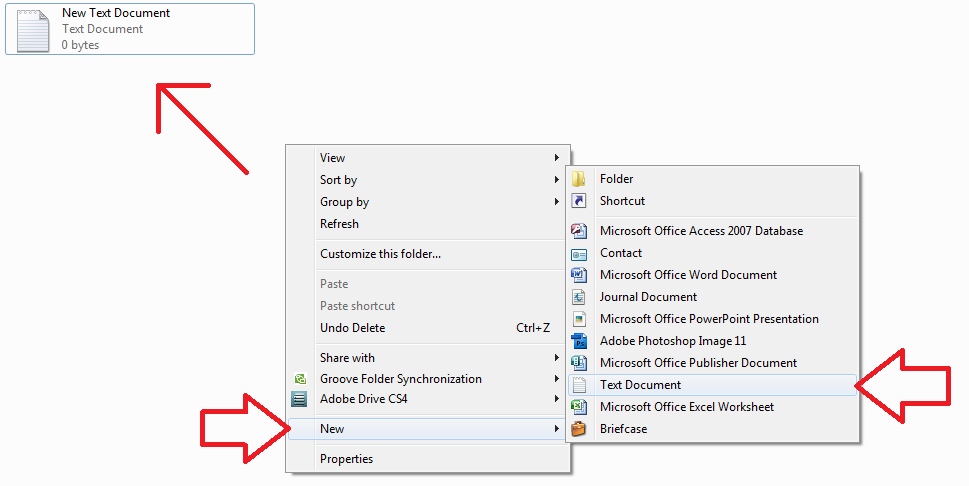Click the Briefcase icon
The height and width of the screenshot is (486, 969).
(578, 428)
